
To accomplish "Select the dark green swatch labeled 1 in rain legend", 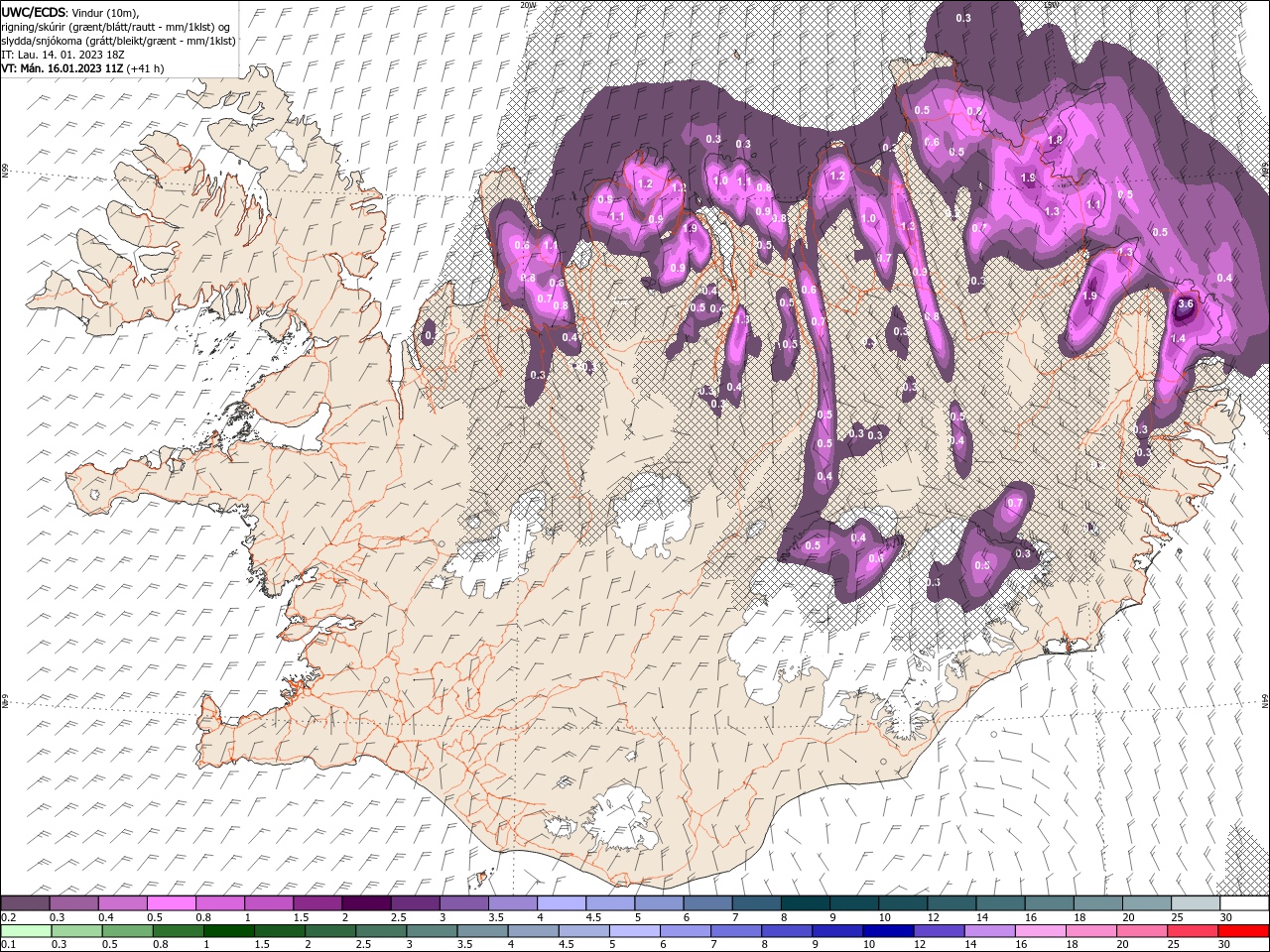I will coord(228,930).
